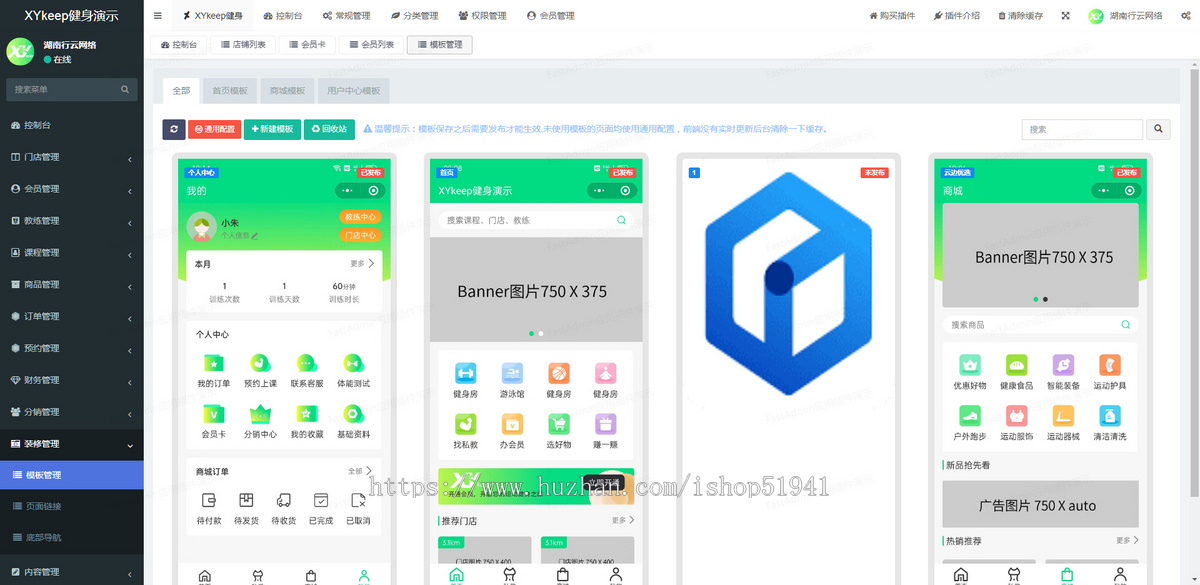The width and height of the screenshot is (1200, 585).
Task: Click the 找私教 icon in the home template
Action: pos(466,424)
